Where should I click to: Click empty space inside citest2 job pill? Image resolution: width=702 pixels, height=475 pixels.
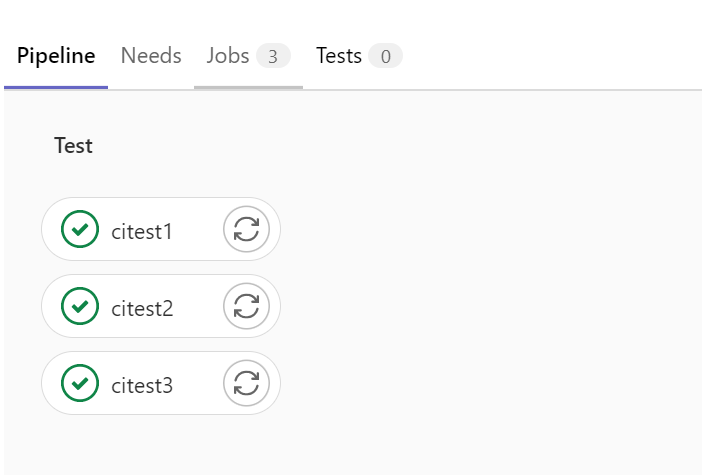(x=197, y=306)
